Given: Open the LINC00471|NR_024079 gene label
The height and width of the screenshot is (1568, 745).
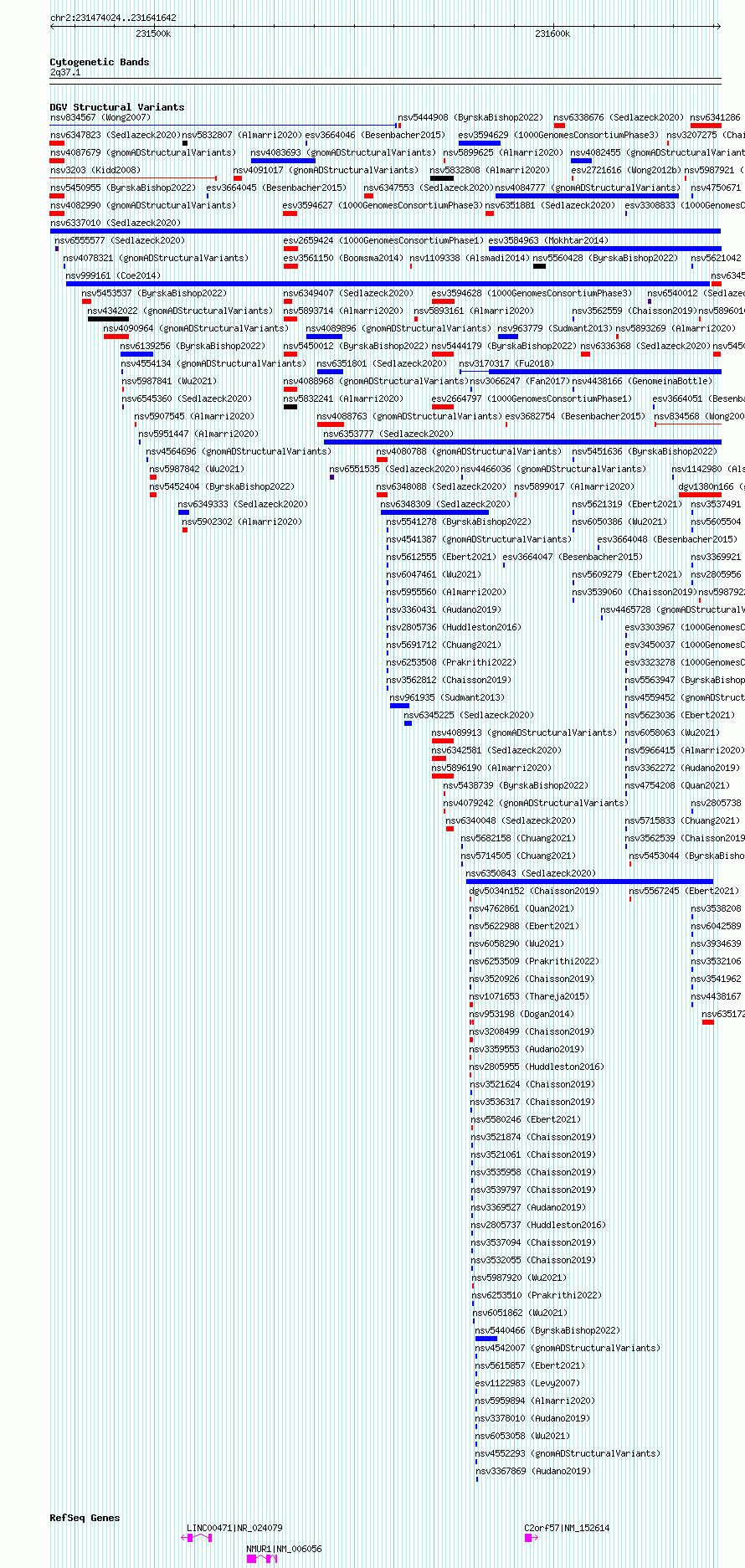Looking at the screenshot, I should pos(234,1528).
